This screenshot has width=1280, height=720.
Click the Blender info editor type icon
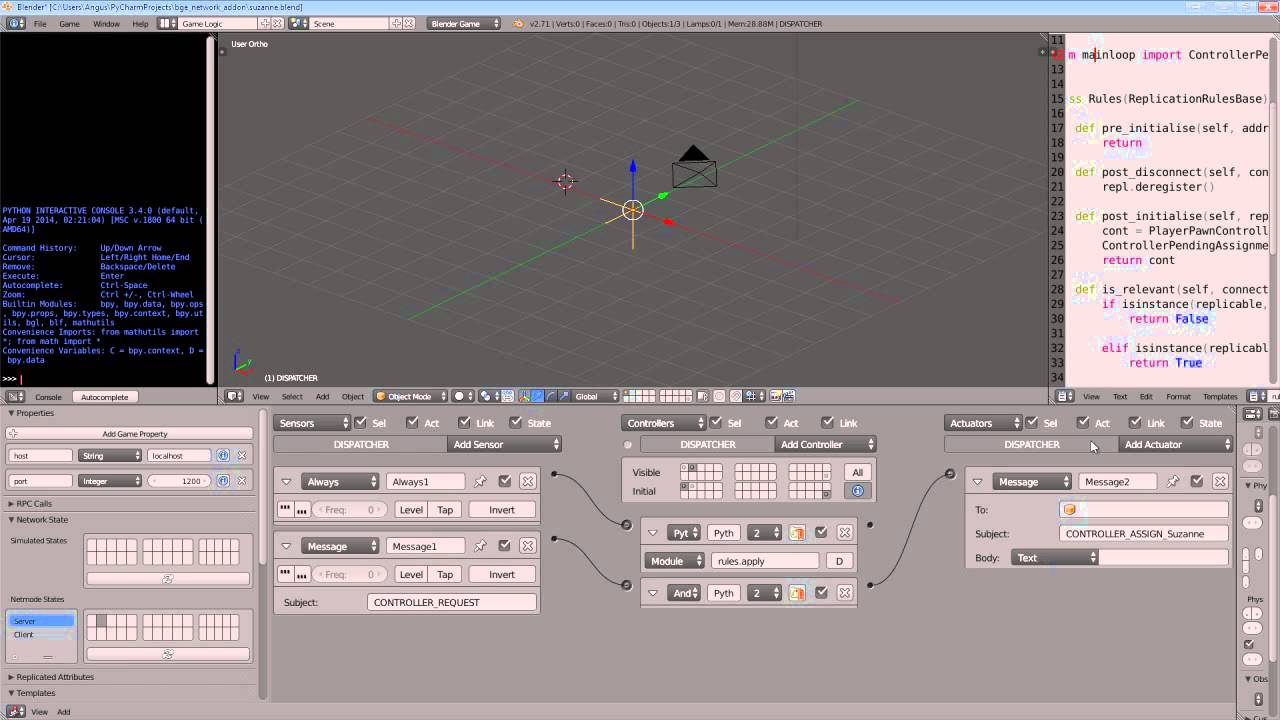pos(14,23)
